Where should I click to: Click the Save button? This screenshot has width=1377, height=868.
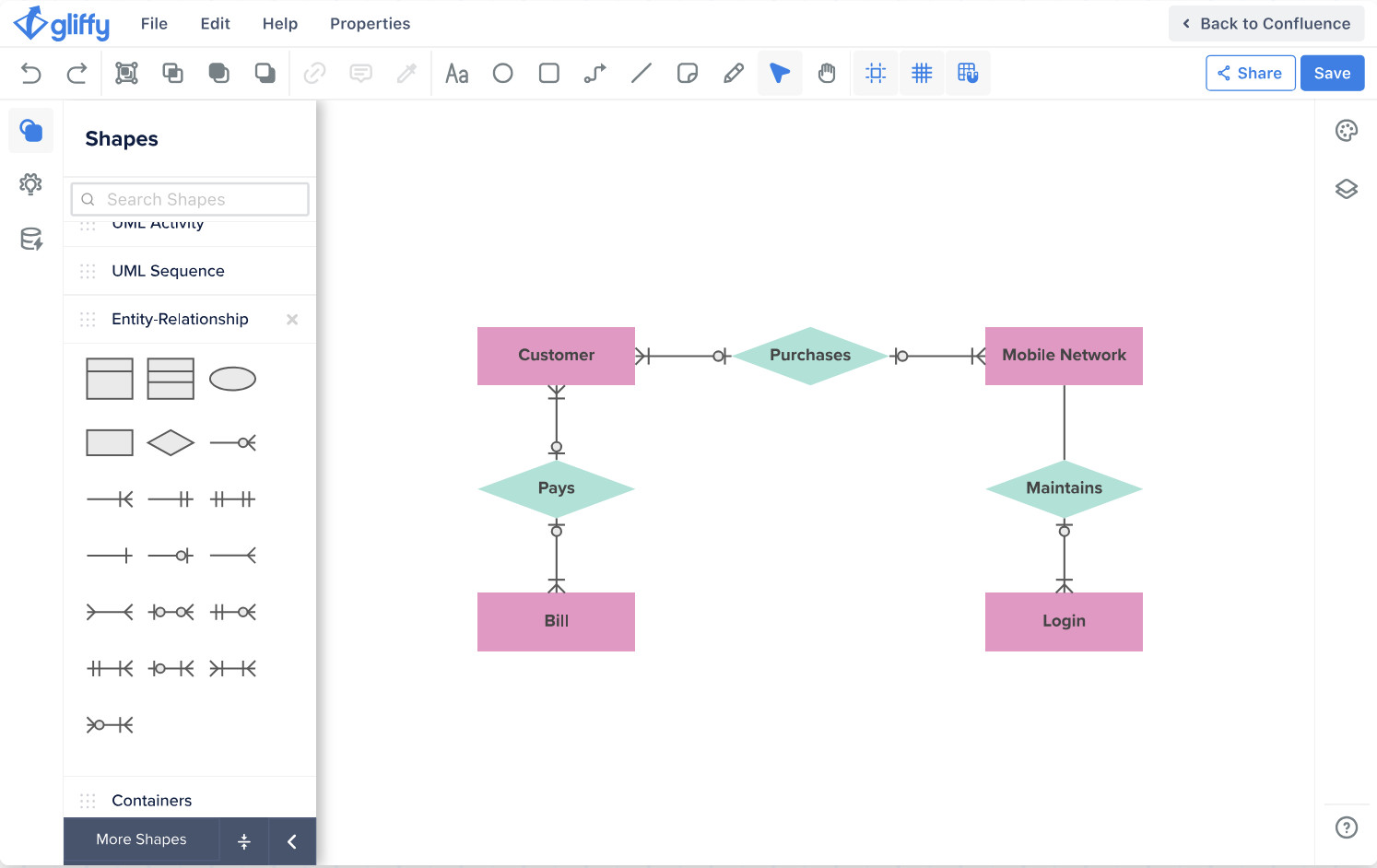(1332, 74)
